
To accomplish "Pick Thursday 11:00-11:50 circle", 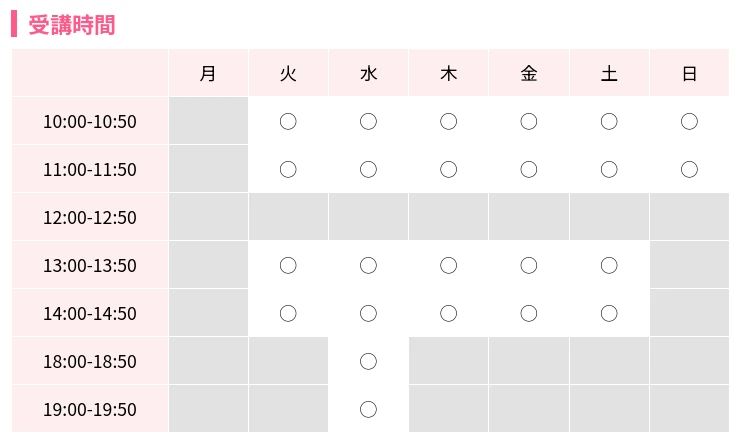I will pos(449,169).
